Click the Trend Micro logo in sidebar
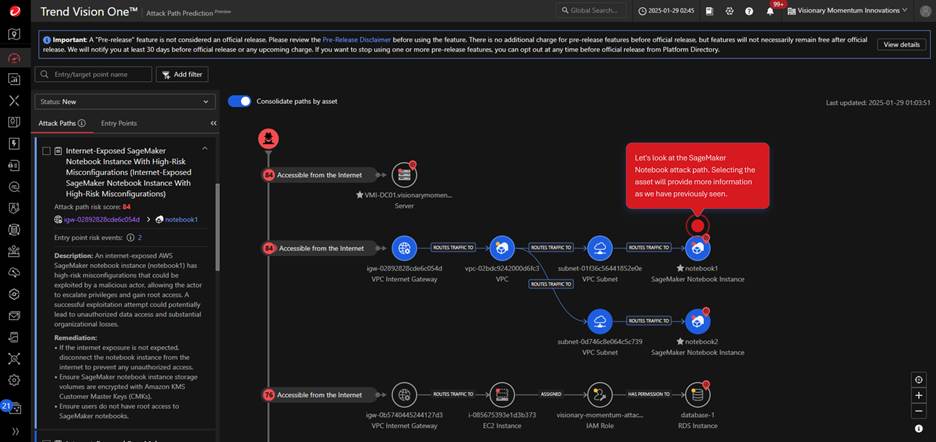 point(14,11)
